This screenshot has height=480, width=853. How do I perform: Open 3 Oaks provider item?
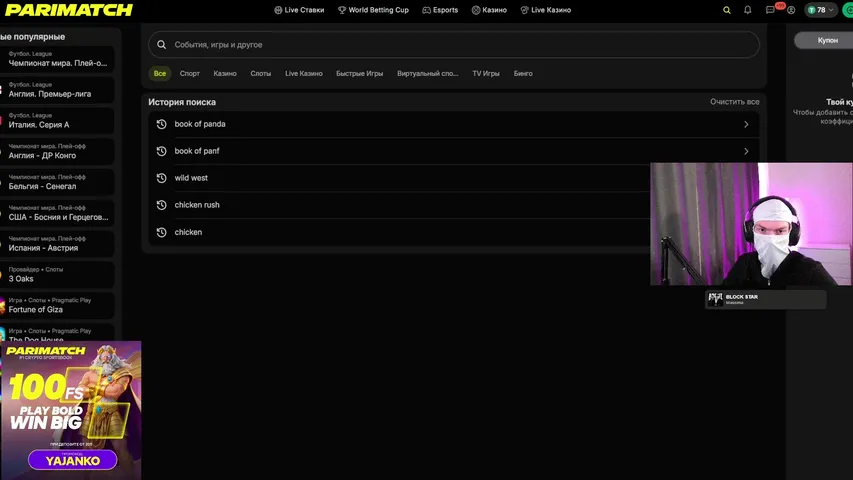(x=57, y=274)
